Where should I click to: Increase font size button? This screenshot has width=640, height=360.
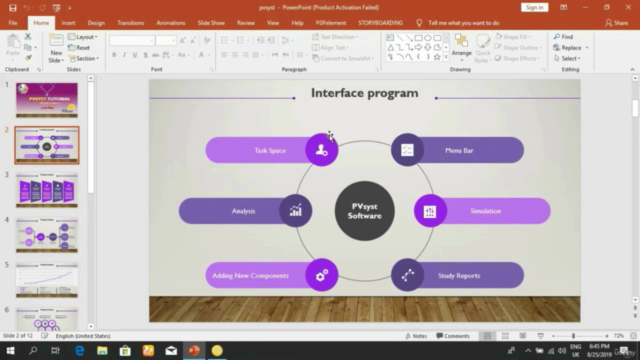tap(182, 40)
